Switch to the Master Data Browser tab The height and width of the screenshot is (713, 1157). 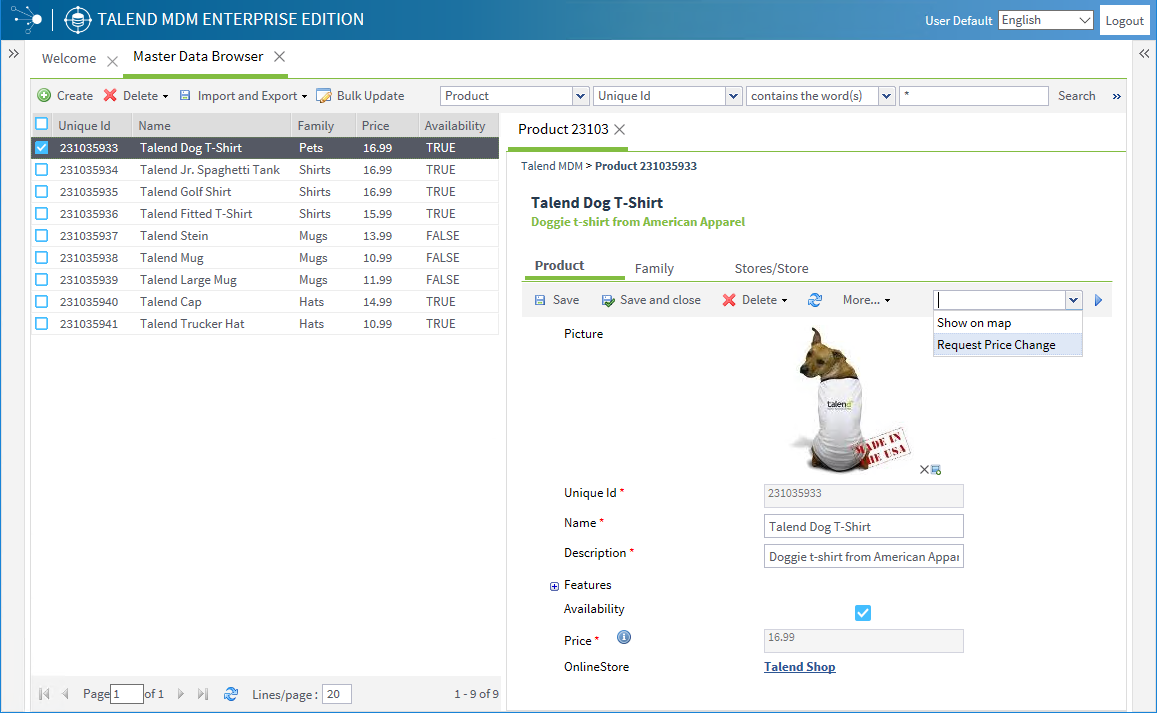tap(198, 56)
